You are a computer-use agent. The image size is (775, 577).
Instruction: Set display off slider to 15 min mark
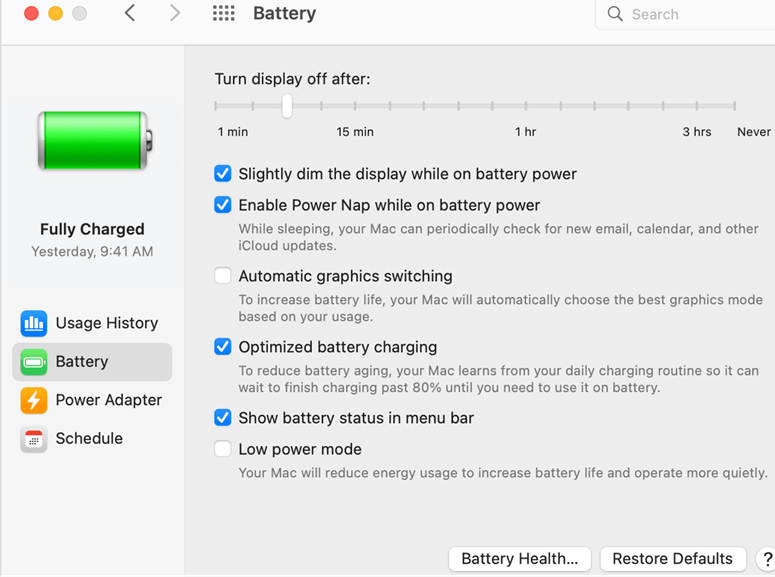tap(355, 106)
